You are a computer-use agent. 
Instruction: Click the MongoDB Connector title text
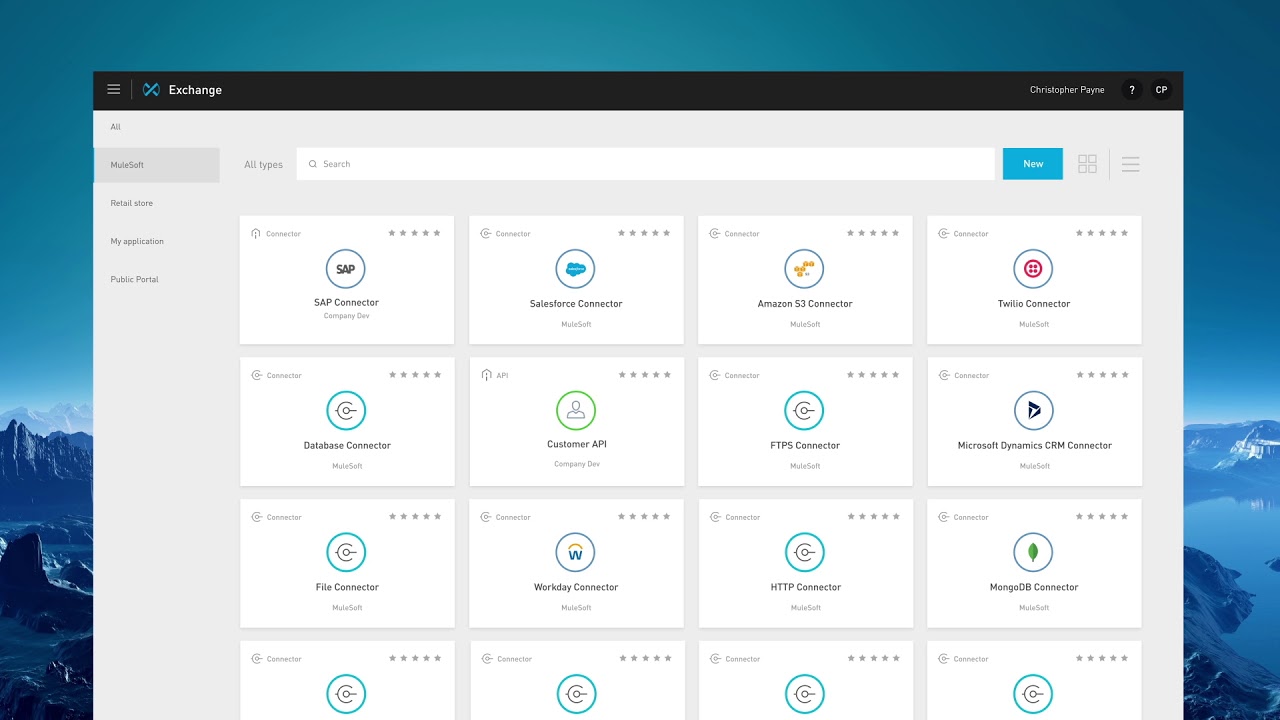[x=1034, y=588]
